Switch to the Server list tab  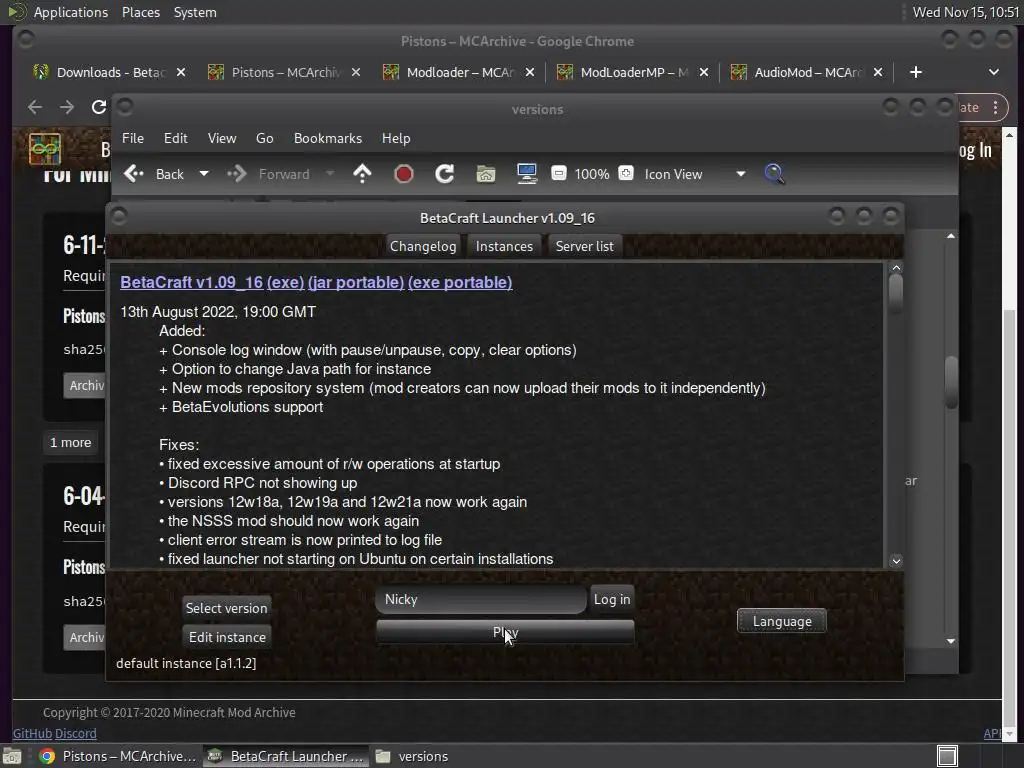click(584, 246)
